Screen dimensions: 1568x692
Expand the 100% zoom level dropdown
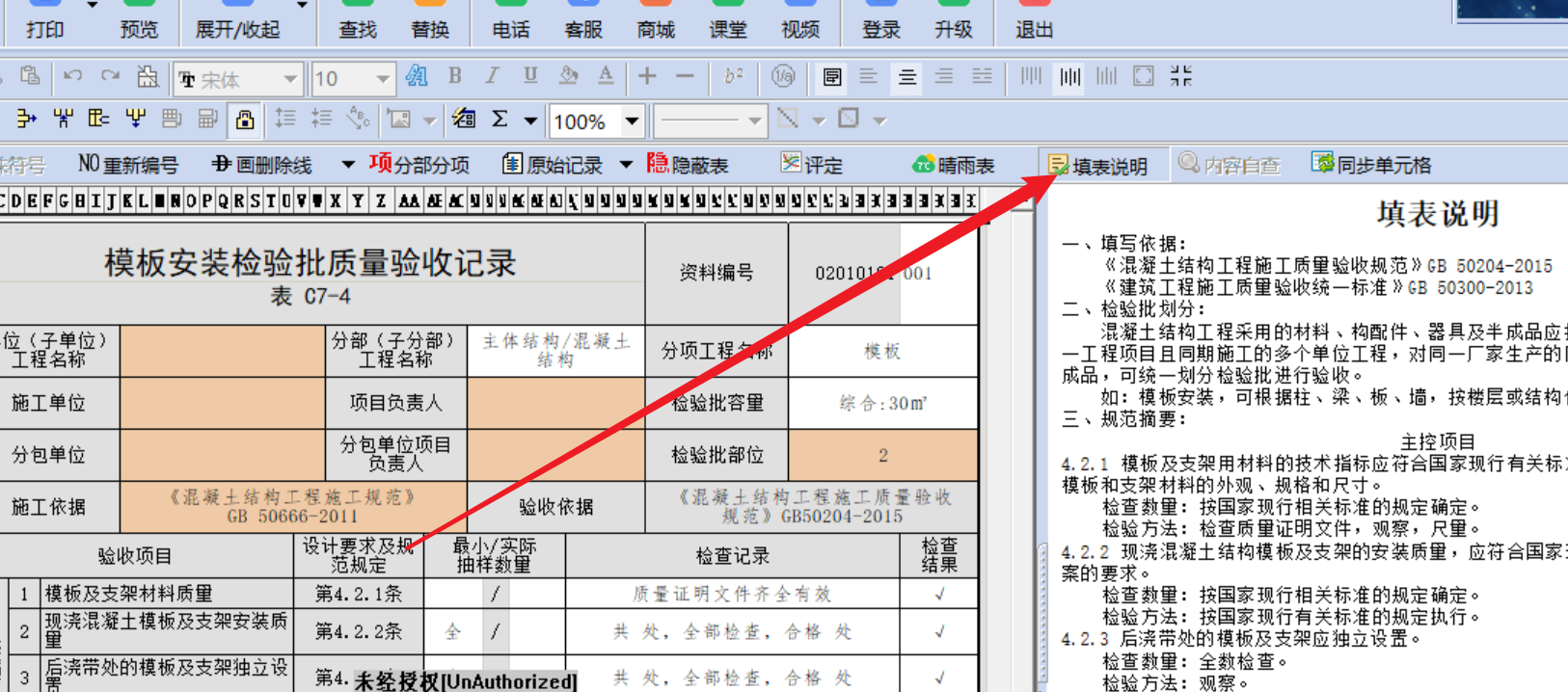coord(632,121)
